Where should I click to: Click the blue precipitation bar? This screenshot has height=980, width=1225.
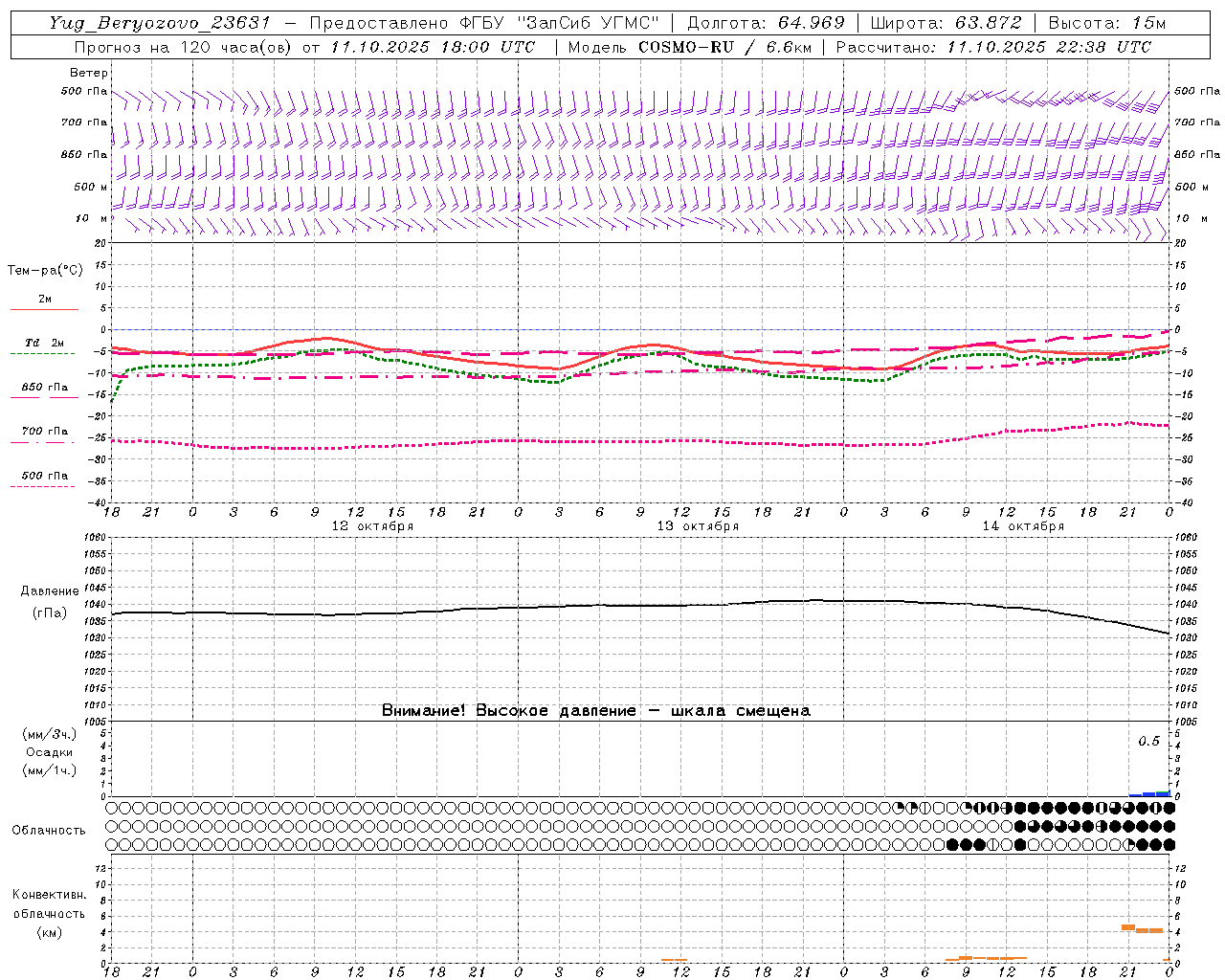click(x=1149, y=793)
